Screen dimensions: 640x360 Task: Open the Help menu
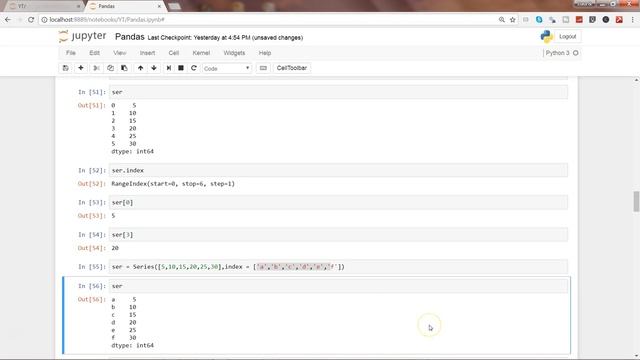click(x=265, y=53)
